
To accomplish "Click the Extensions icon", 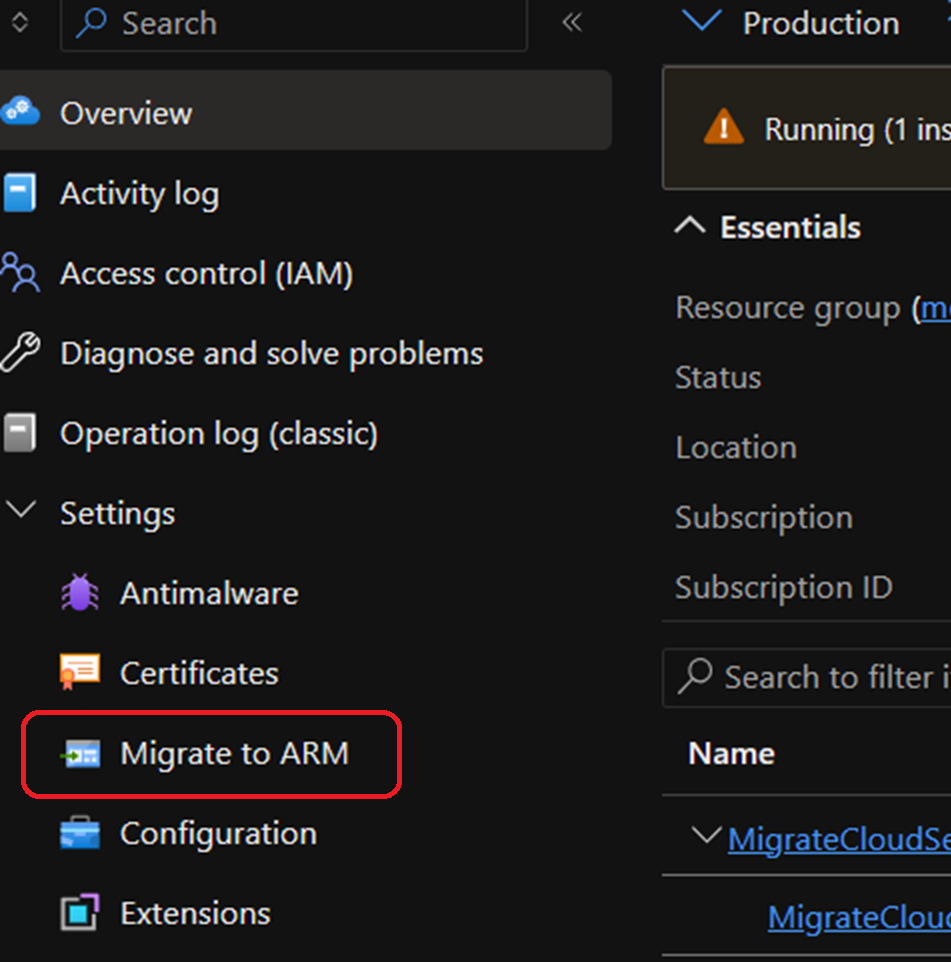I will 80,913.
